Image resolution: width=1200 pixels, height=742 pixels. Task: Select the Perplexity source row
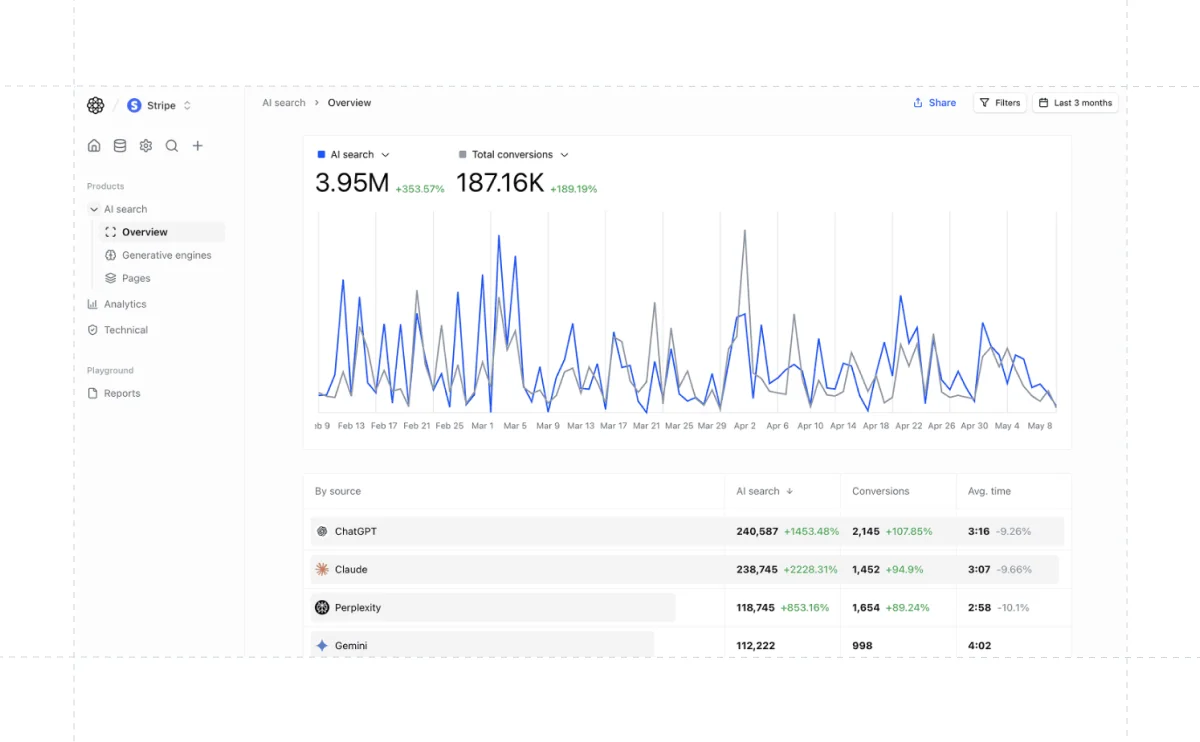pyautogui.click(x=687, y=607)
